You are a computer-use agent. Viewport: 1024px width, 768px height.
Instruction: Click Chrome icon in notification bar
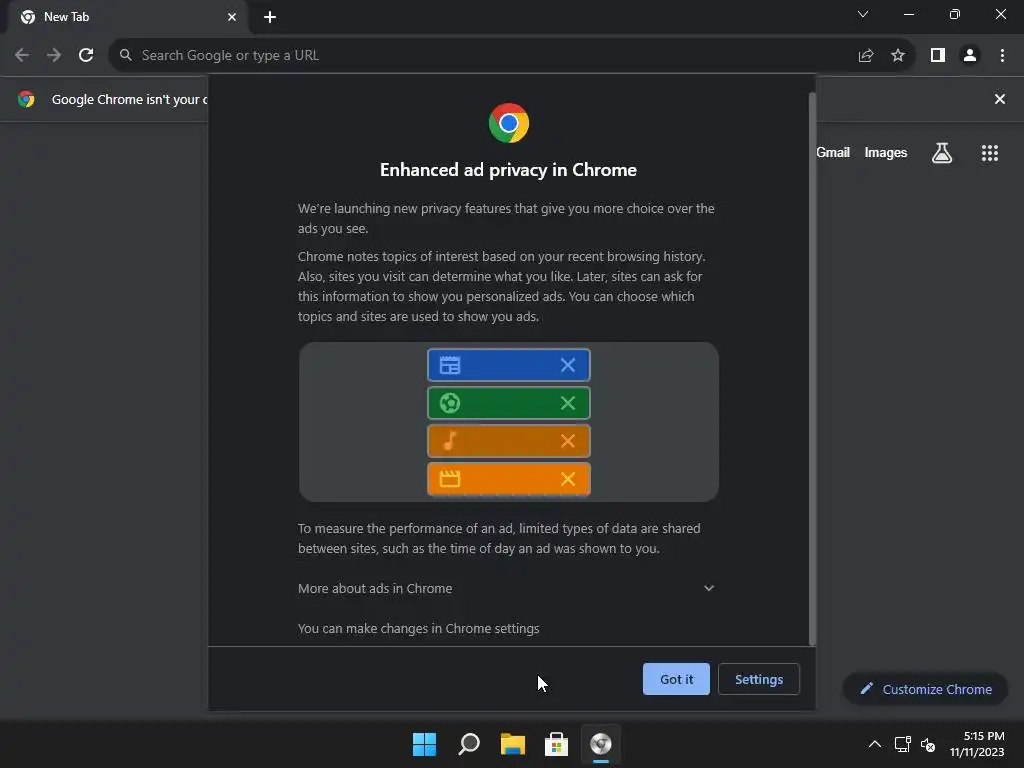(26, 99)
